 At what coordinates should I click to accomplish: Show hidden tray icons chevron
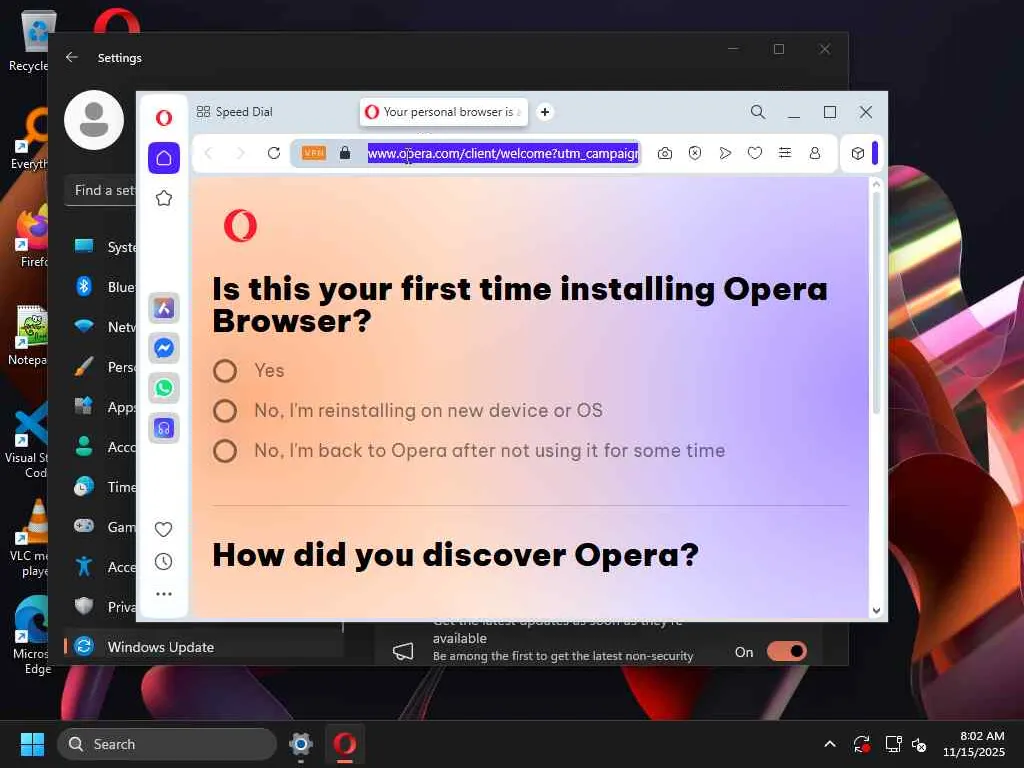coord(829,744)
